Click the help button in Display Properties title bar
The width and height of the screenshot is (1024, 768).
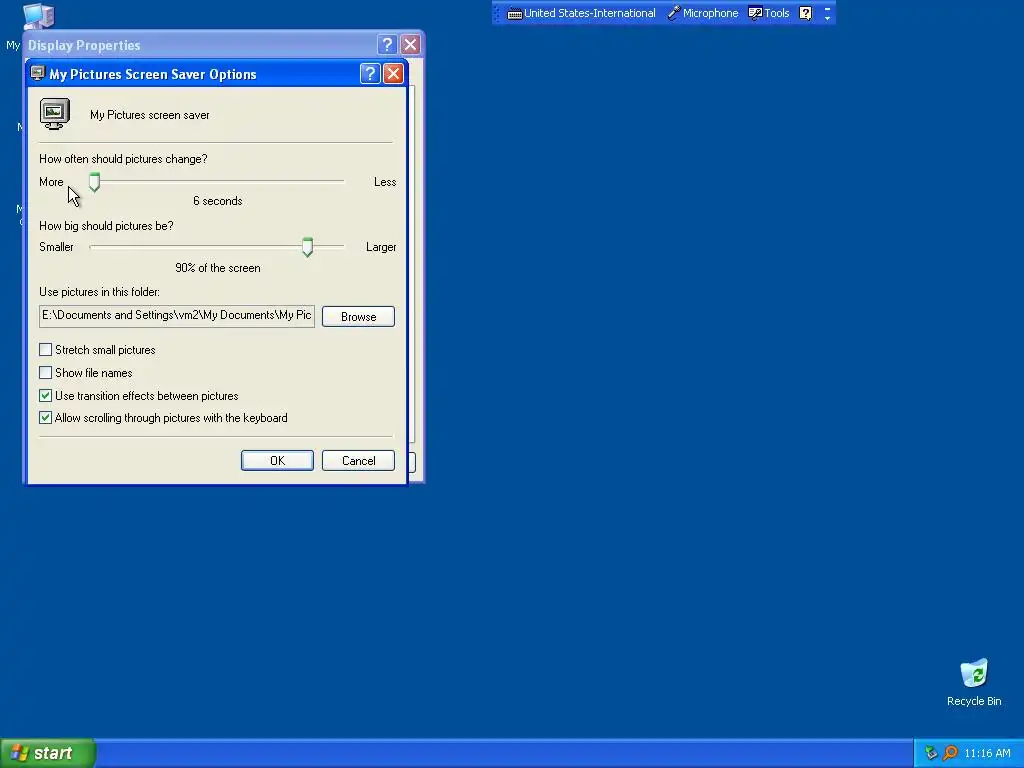pos(387,44)
